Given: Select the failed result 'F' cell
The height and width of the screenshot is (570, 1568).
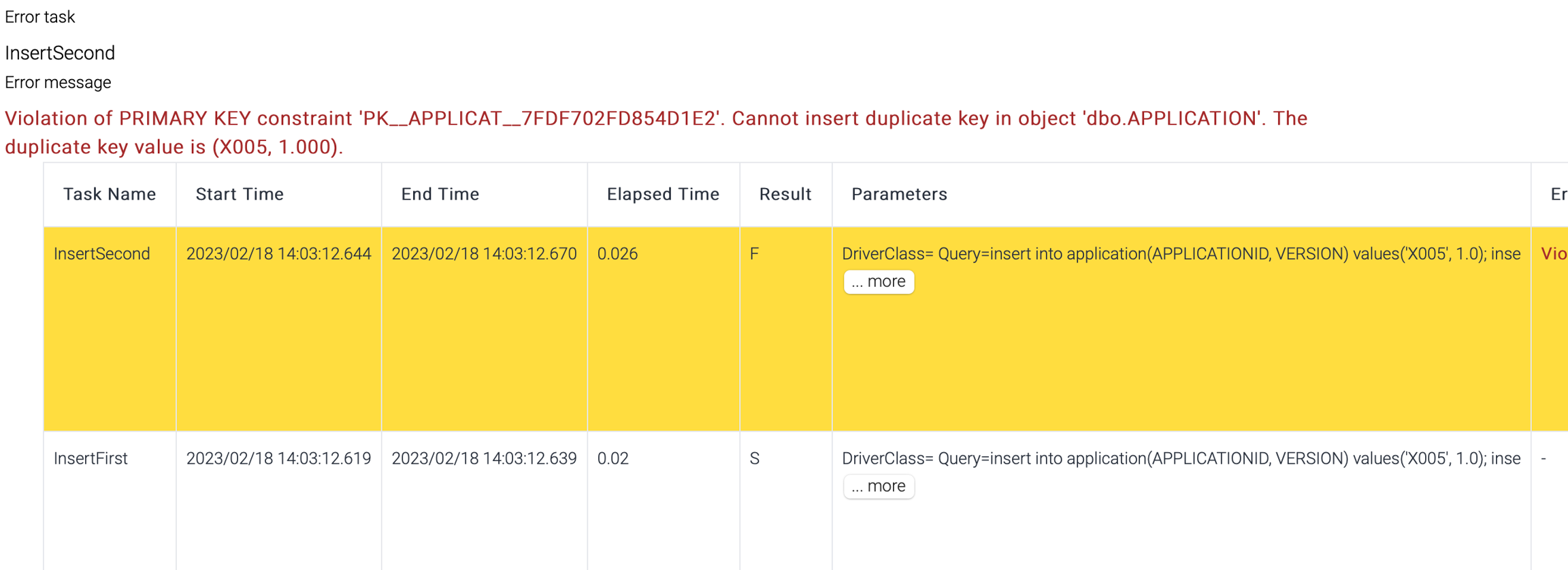Looking at the screenshot, I should pos(754,254).
